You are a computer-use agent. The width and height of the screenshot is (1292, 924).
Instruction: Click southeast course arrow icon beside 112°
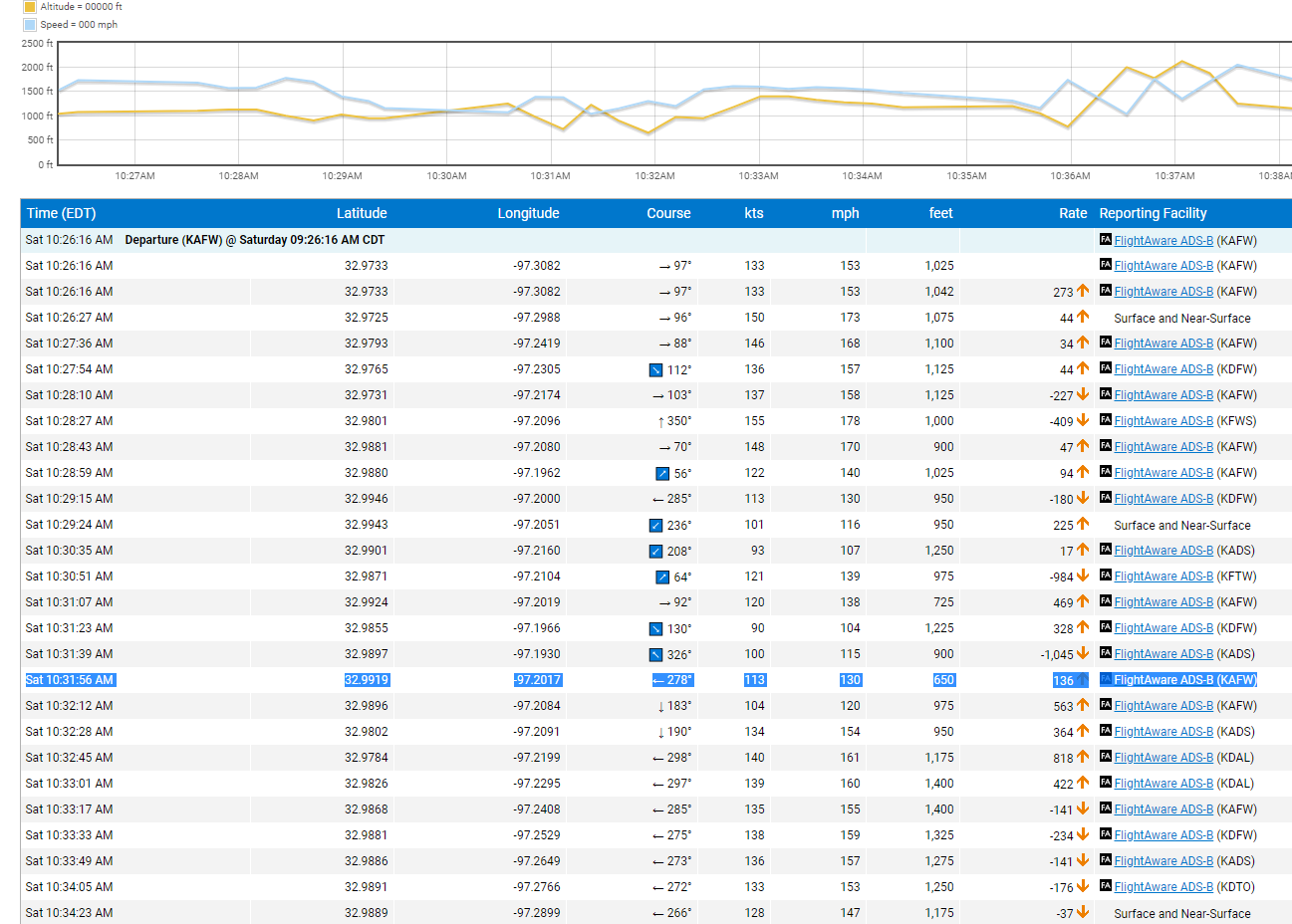[655, 370]
